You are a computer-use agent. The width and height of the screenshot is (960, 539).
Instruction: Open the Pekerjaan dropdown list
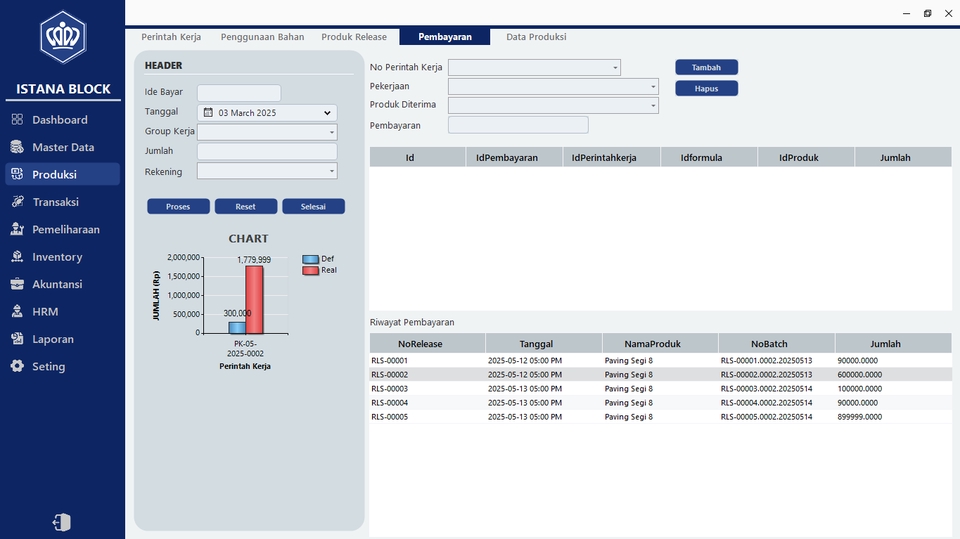pyautogui.click(x=653, y=87)
